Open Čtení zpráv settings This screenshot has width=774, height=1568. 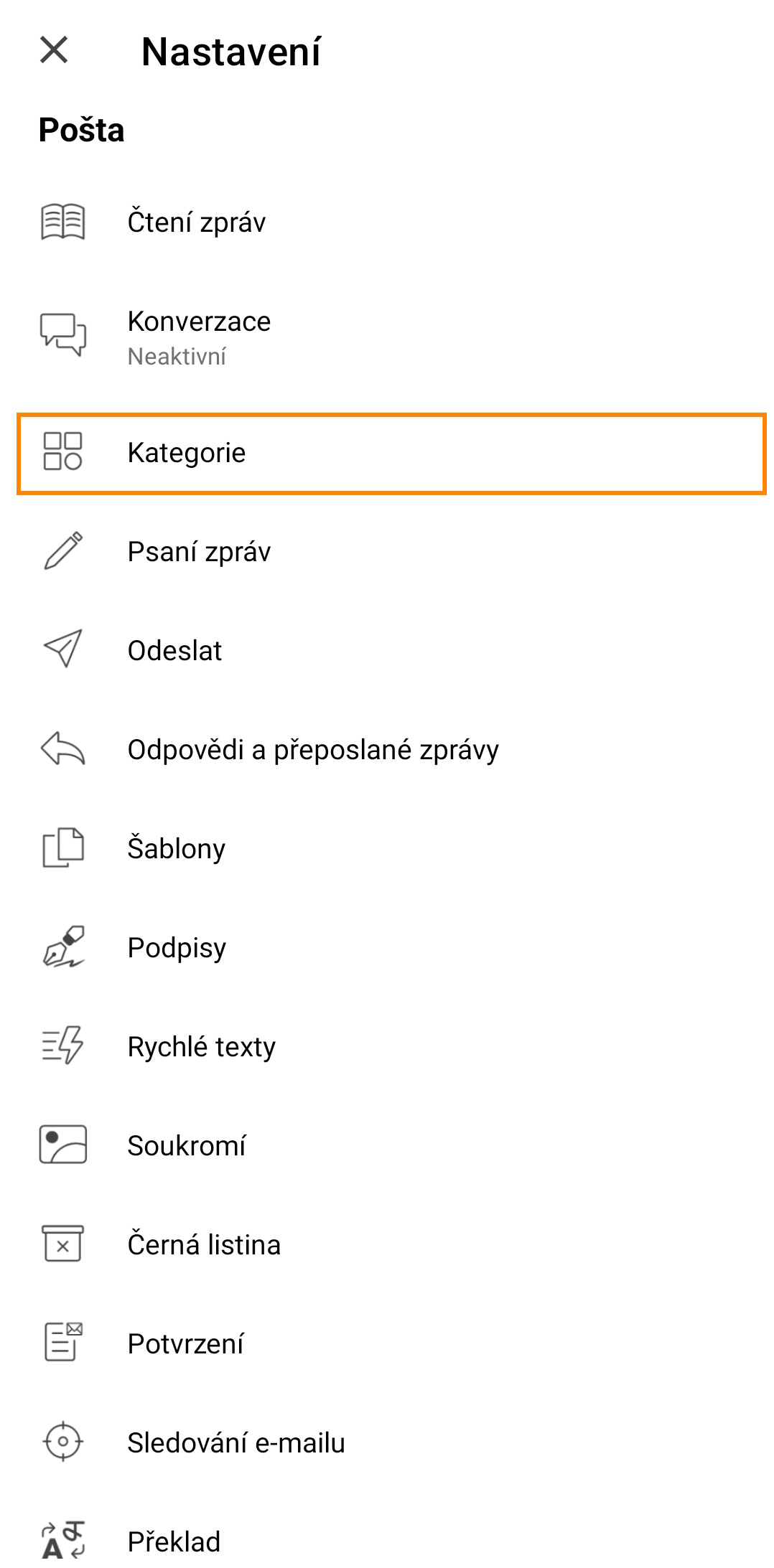pyautogui.click(x=197, y=222)
